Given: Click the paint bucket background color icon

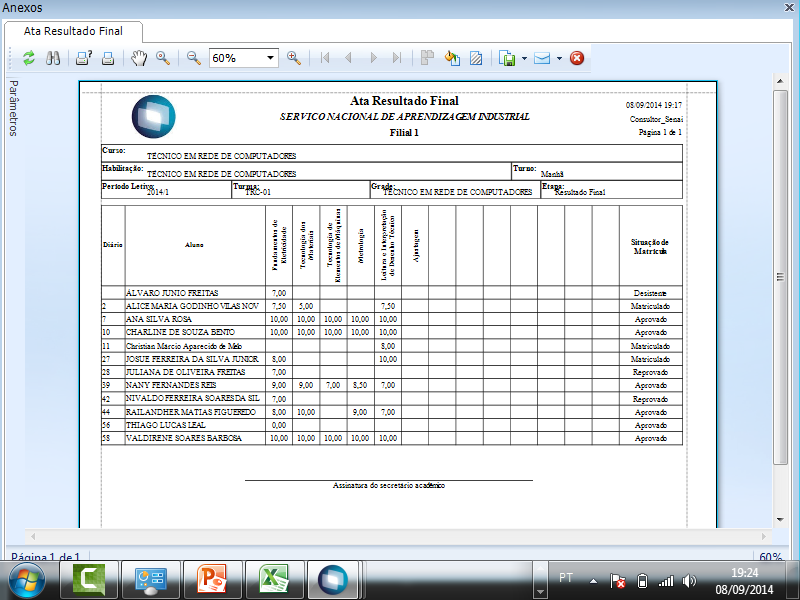Looking at the screenshot, I should click(452, 58).
